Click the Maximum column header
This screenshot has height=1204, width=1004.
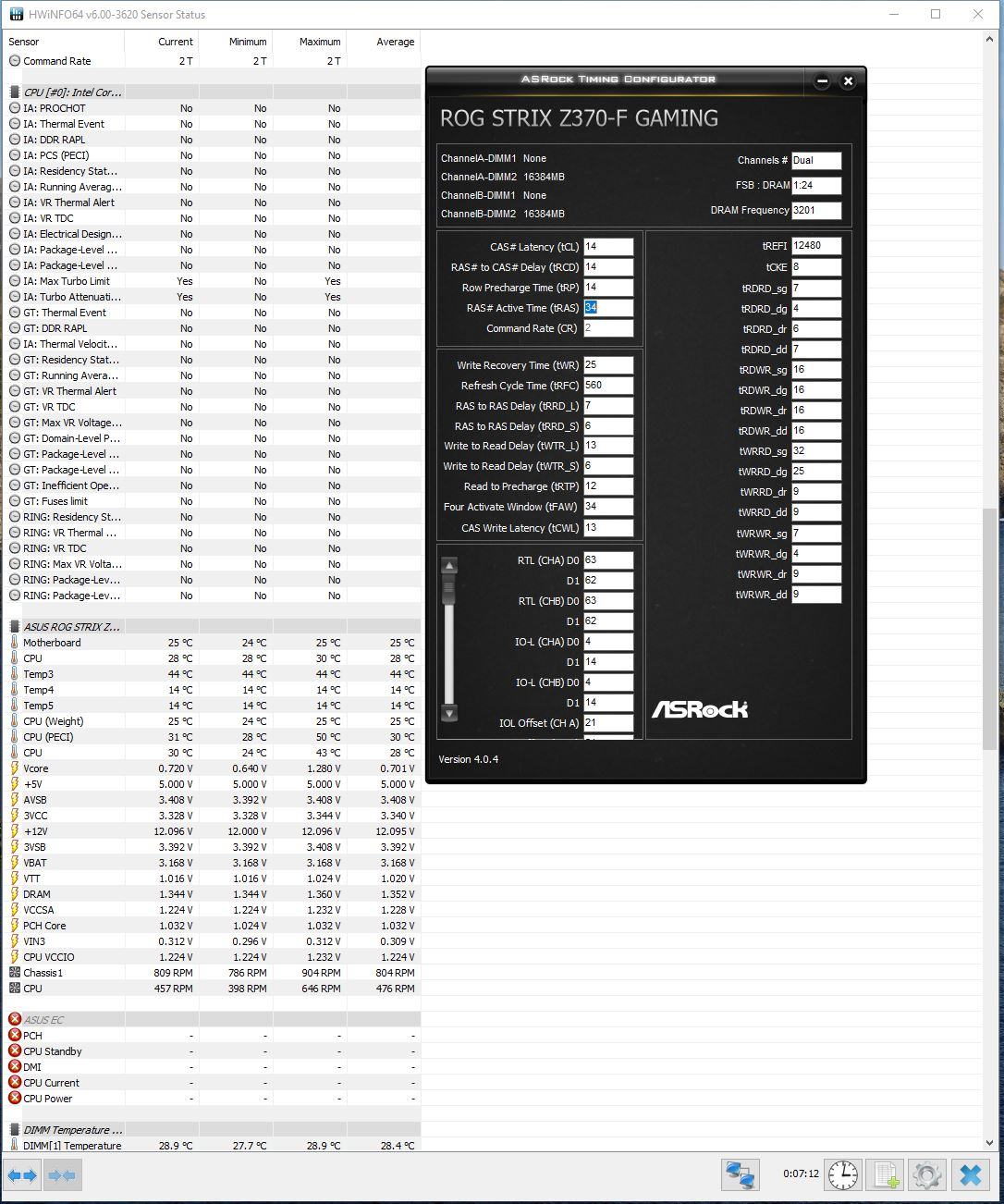pyautogui.click(x=310, y=42)
